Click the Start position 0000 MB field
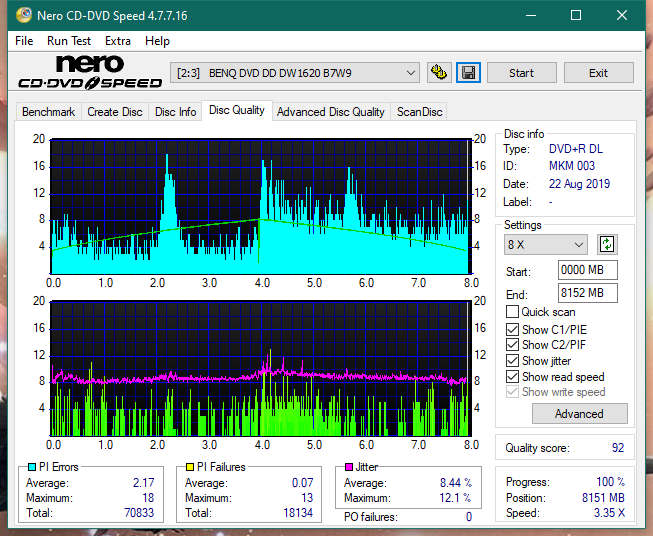Screen dimensions: 653x536 click(x=588, y=270)
